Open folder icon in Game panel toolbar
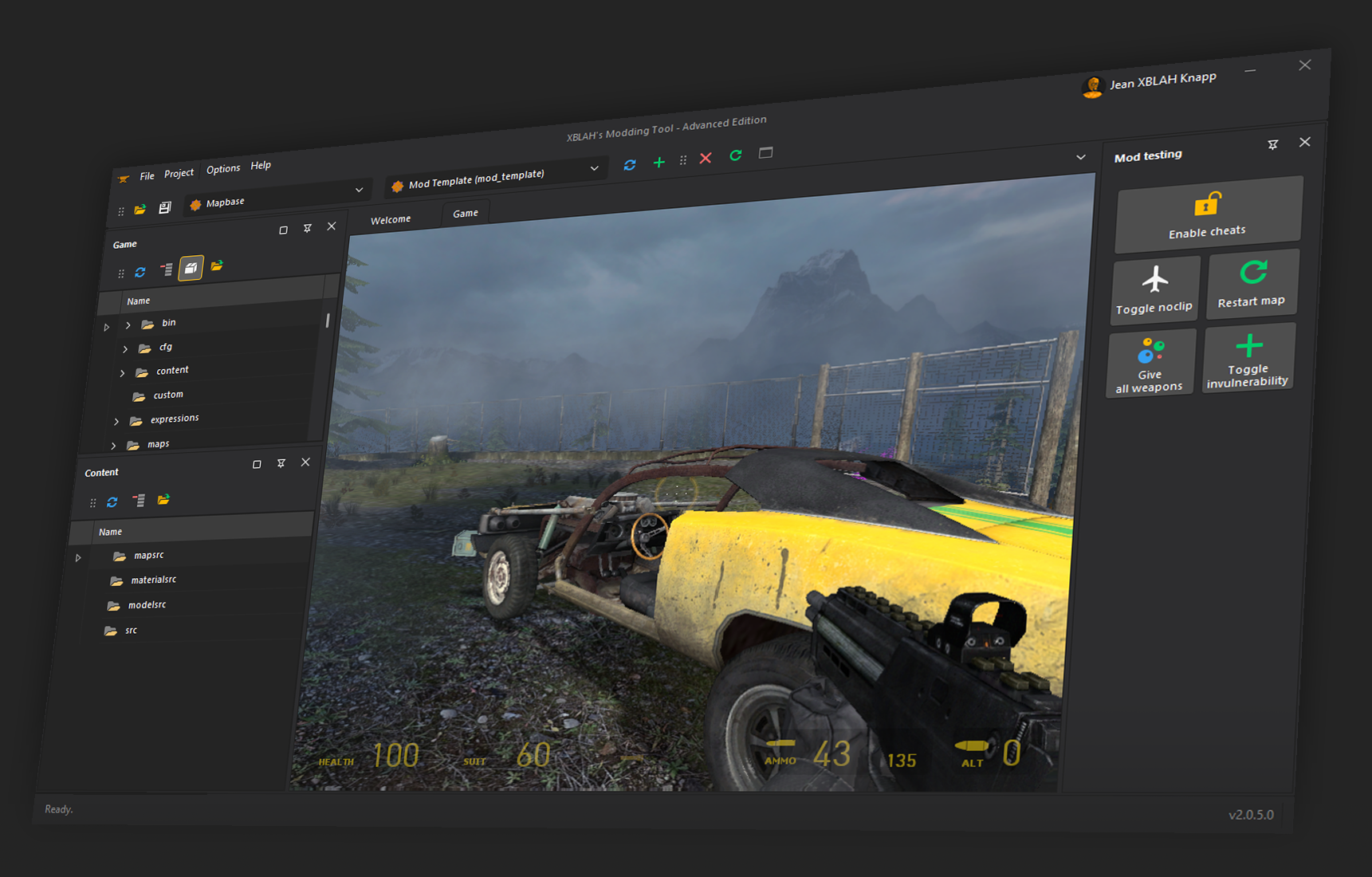This screenshot has height=877, width=1372. pyautogui.click(x=217, y=266)
